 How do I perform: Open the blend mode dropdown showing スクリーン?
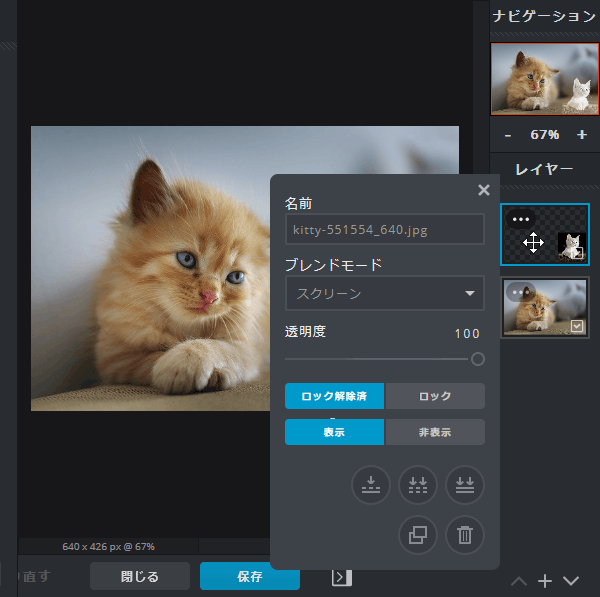pyautogui.click(x=385, y=293)
